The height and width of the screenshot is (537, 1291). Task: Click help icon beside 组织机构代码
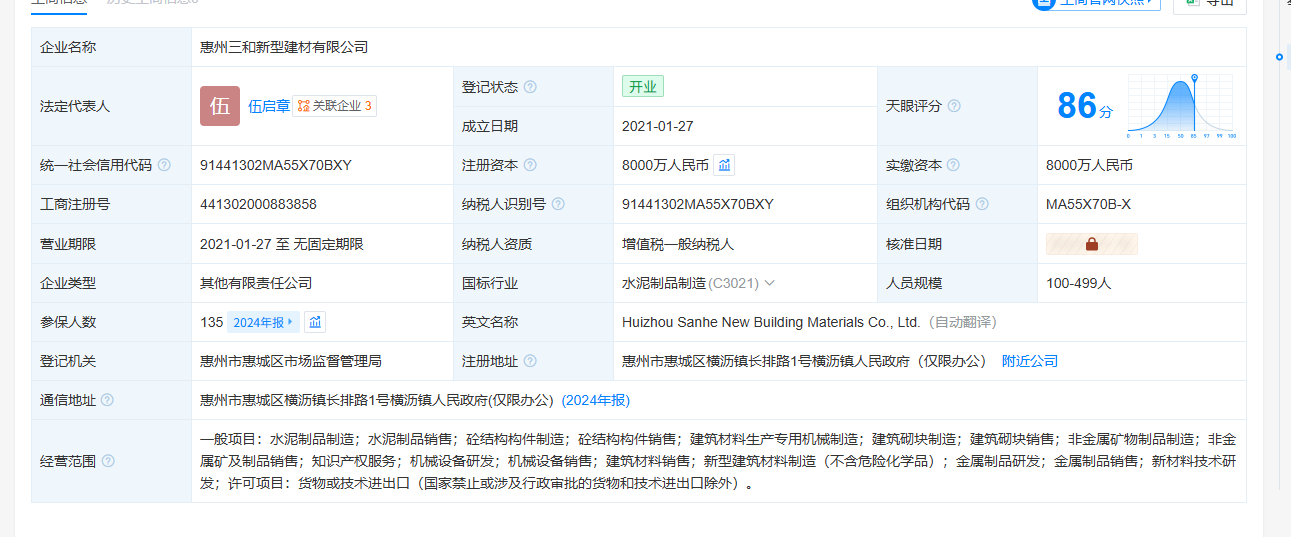pyautogui.click(x=982, y=204)
